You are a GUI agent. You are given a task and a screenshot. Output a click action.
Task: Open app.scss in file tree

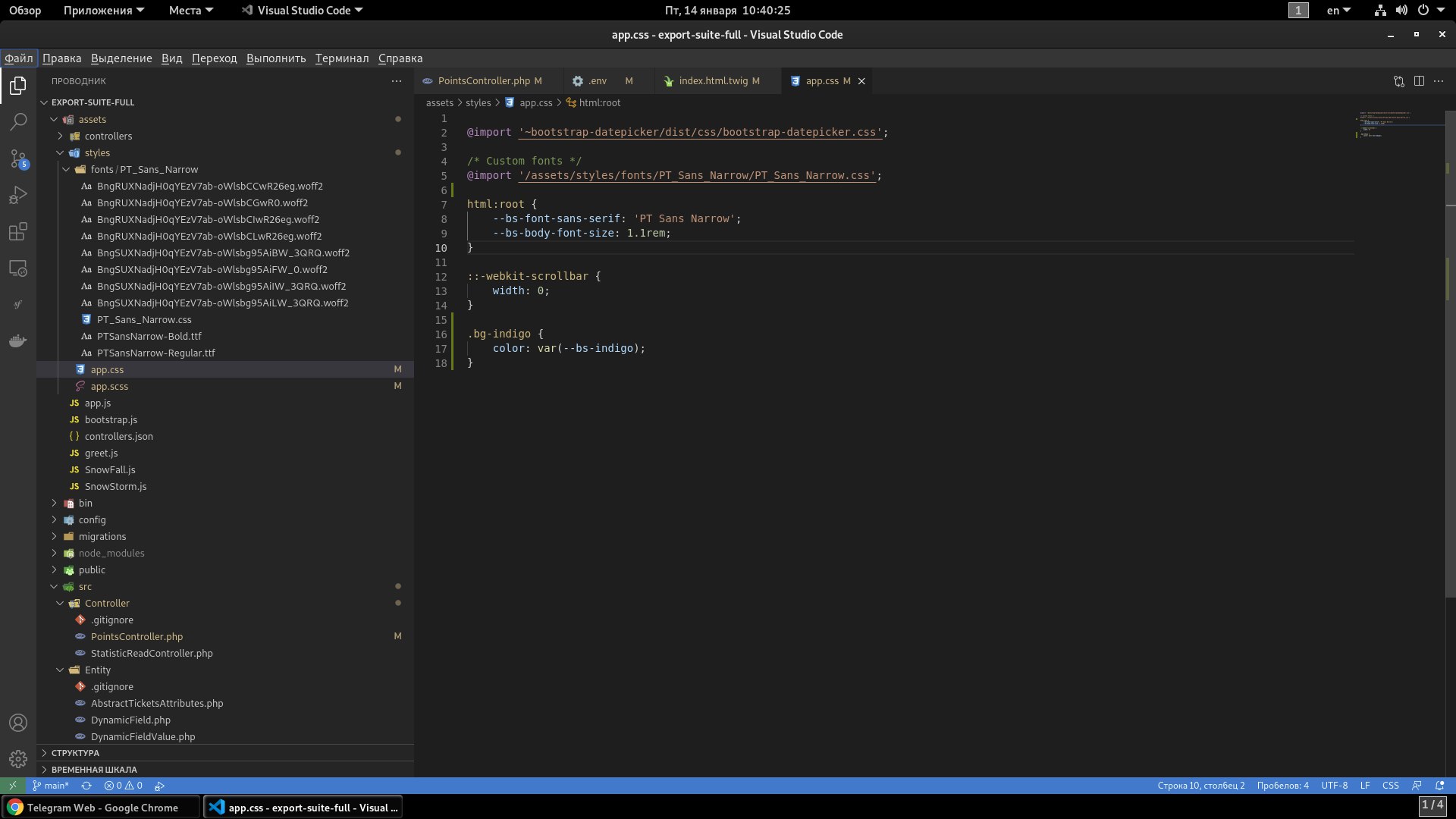225,387
